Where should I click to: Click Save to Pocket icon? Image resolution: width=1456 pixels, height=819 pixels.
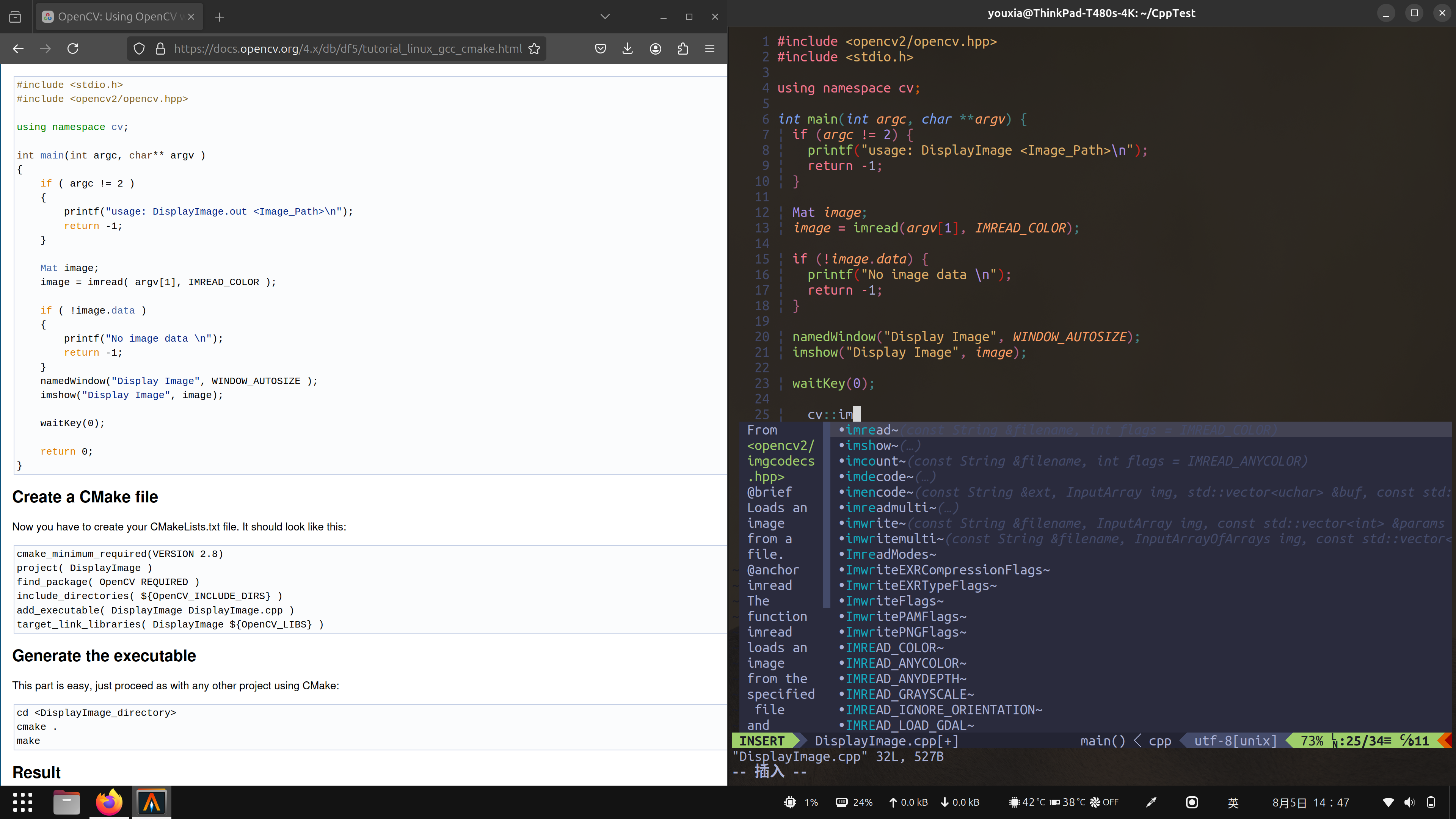[x=600, y=49]
